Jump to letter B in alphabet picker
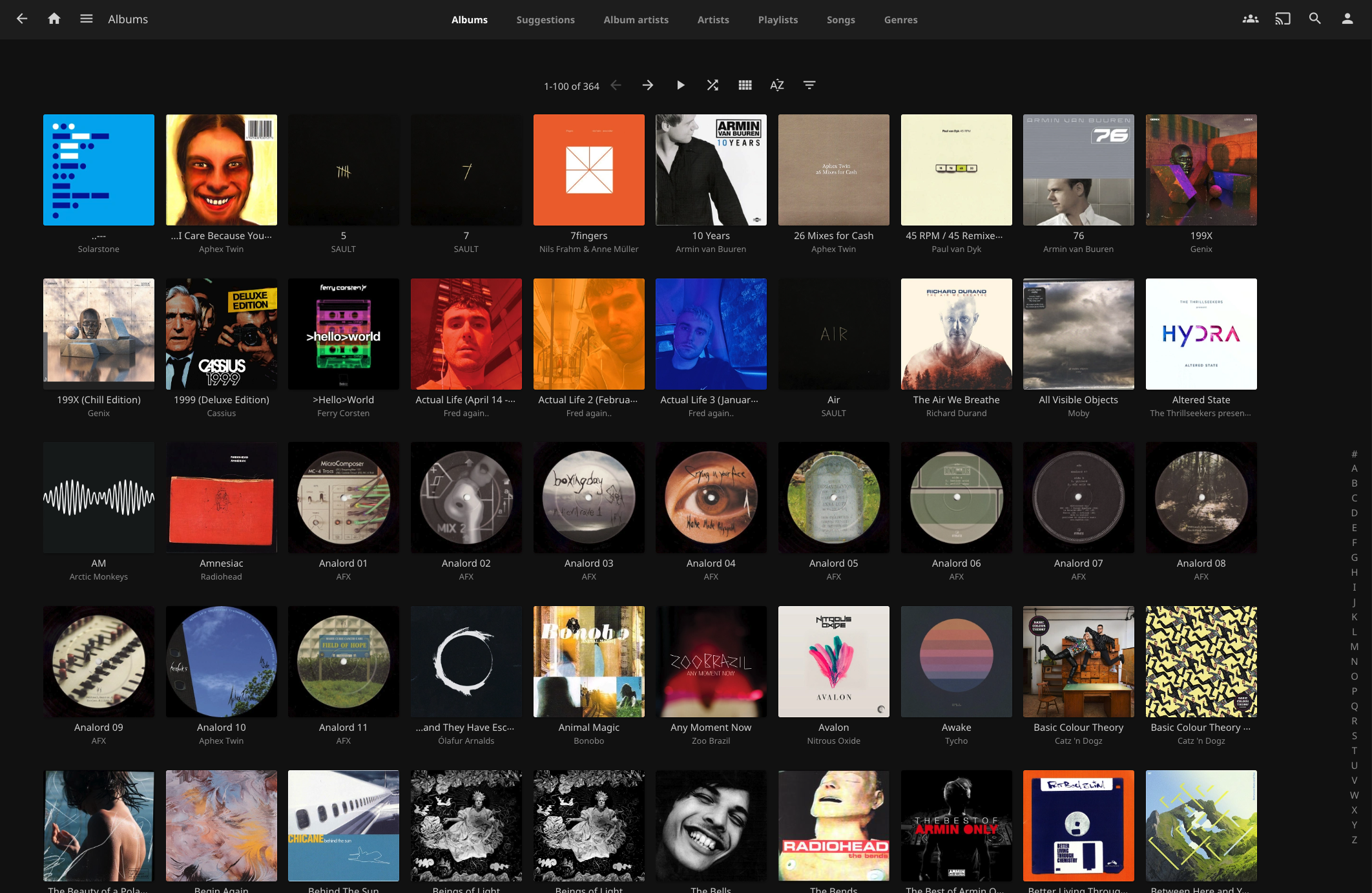 click(x=1355, y=483)
